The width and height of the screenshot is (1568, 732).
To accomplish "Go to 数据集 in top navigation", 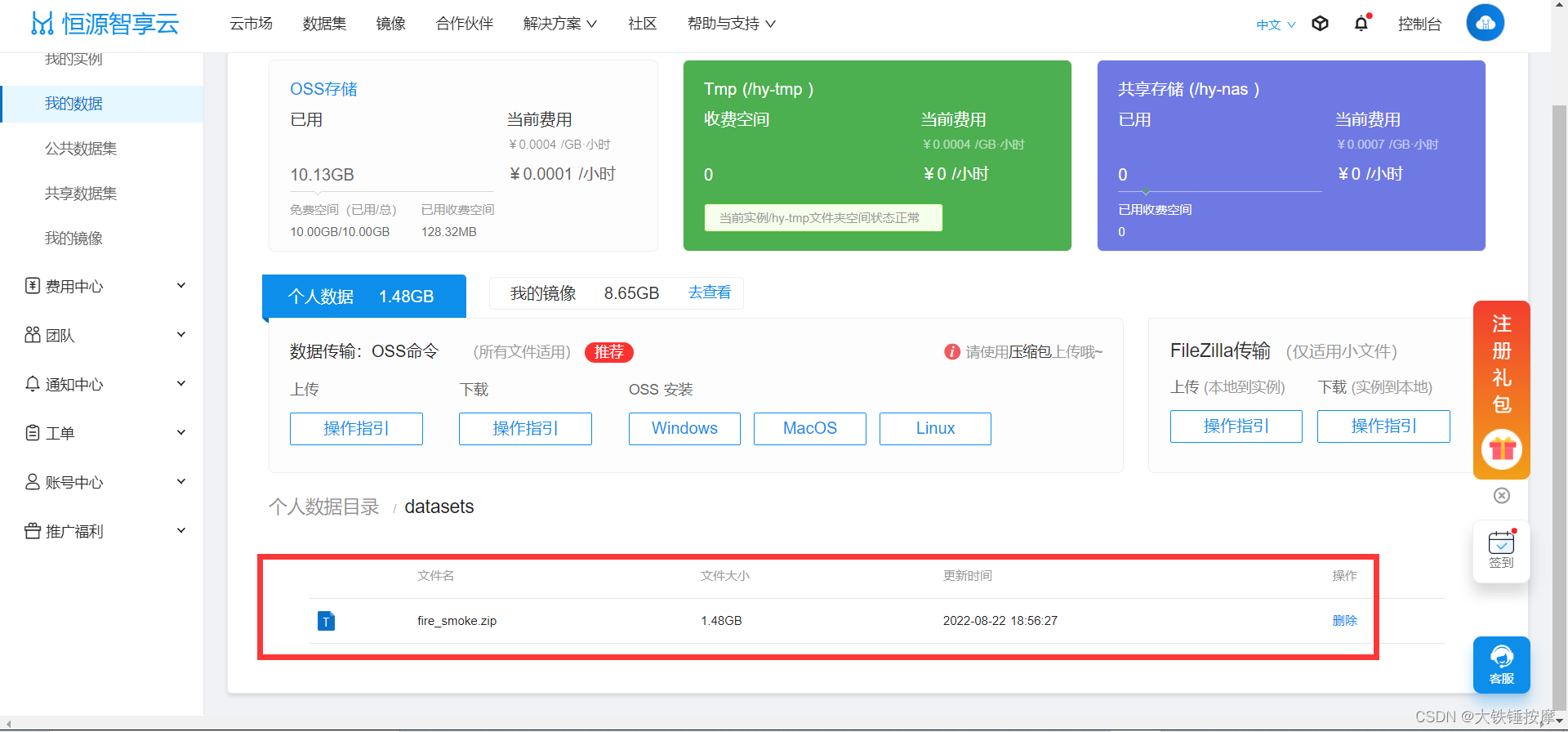I will click(x=324, y=24).
